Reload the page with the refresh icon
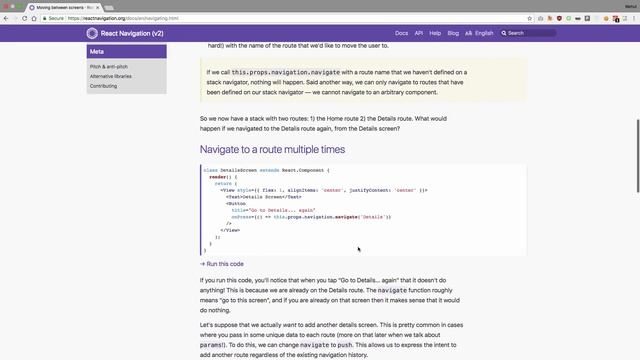 [24, 18]
